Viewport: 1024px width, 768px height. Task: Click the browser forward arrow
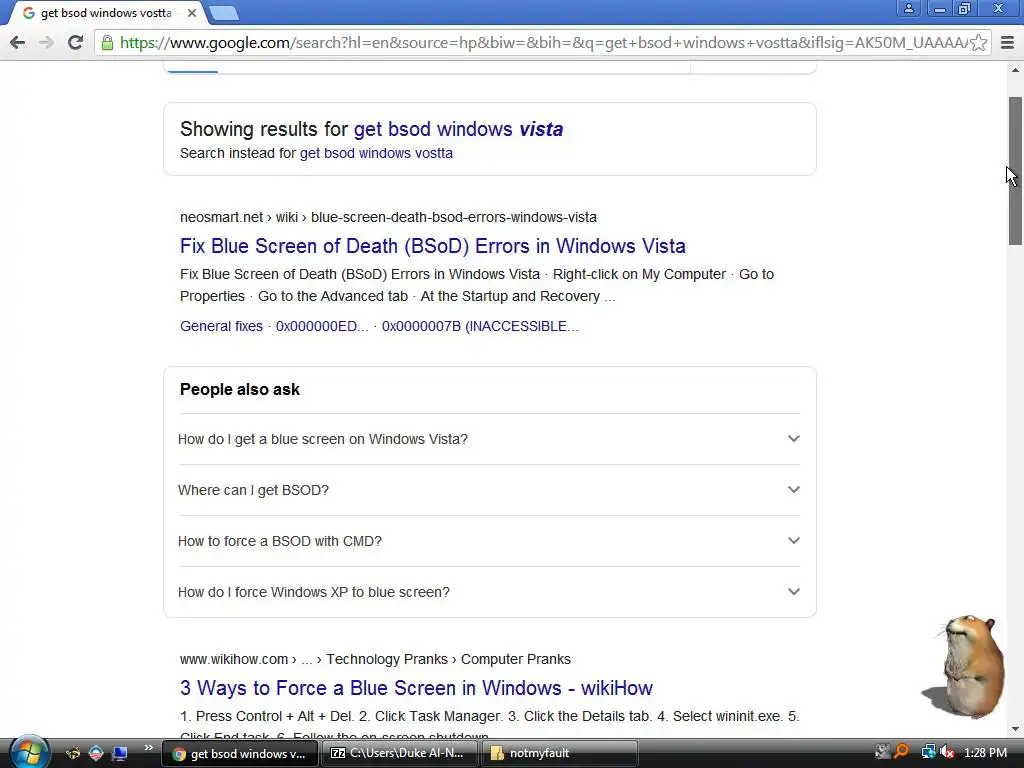coord(46,43)
